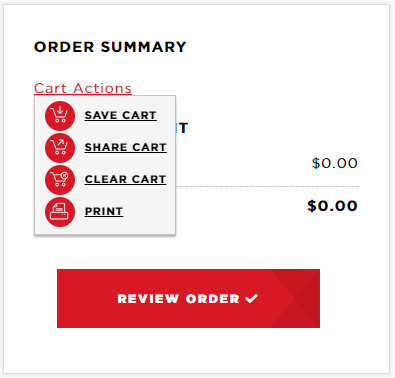Click the dashed divider line between amounts
The image size is (395, 378).
click(267, 187)
